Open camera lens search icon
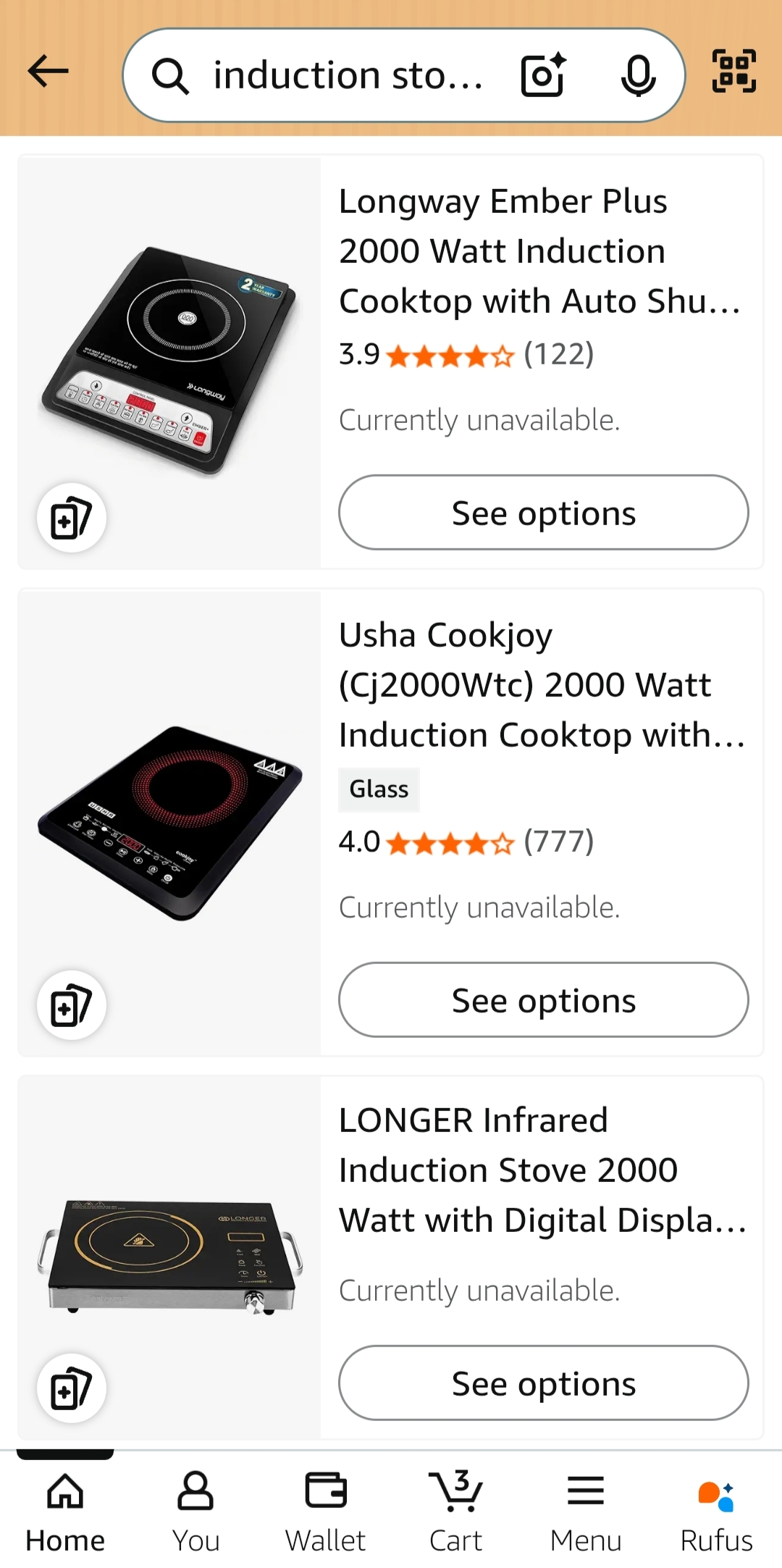This screenshot has width=782, height=1568. coord(543,75)
